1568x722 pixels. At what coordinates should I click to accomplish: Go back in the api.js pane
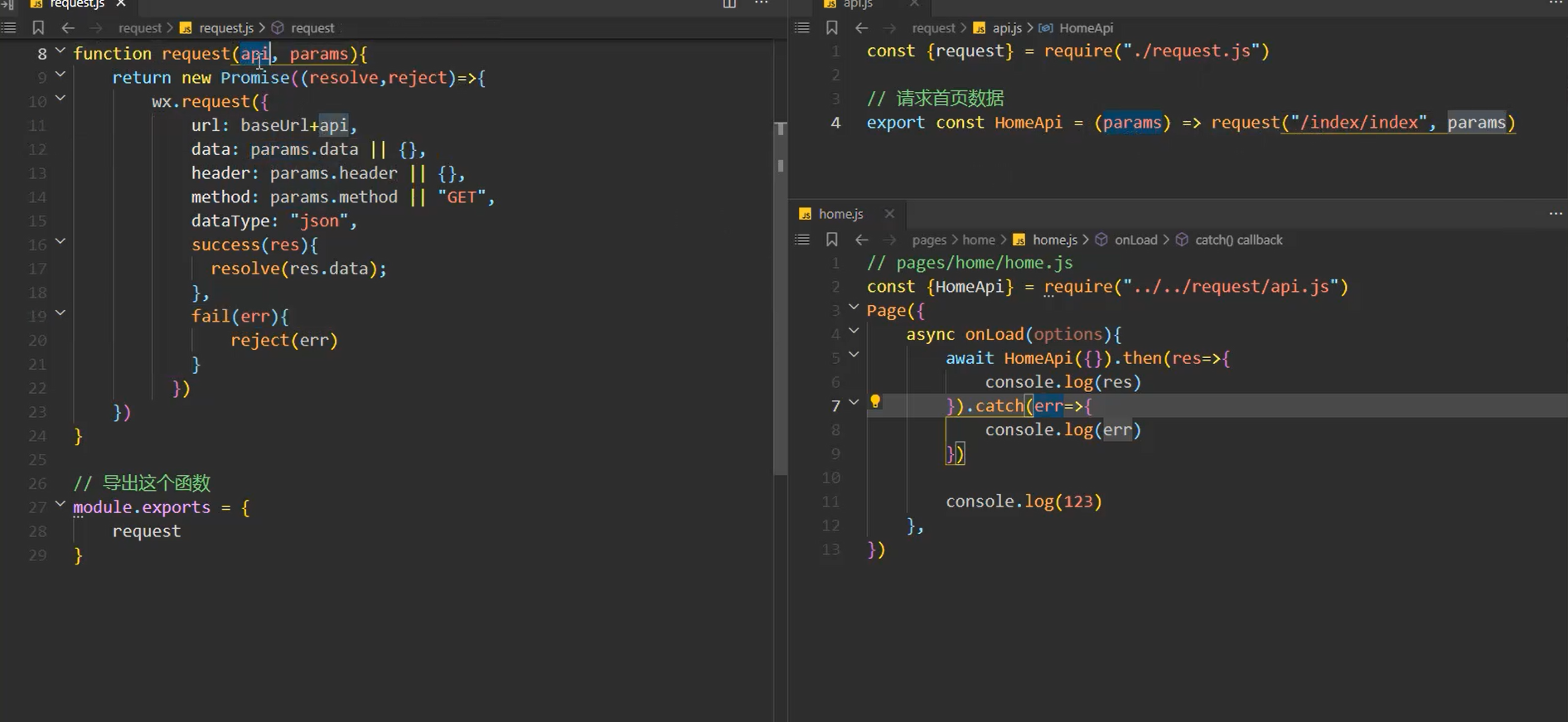[862, 27]
